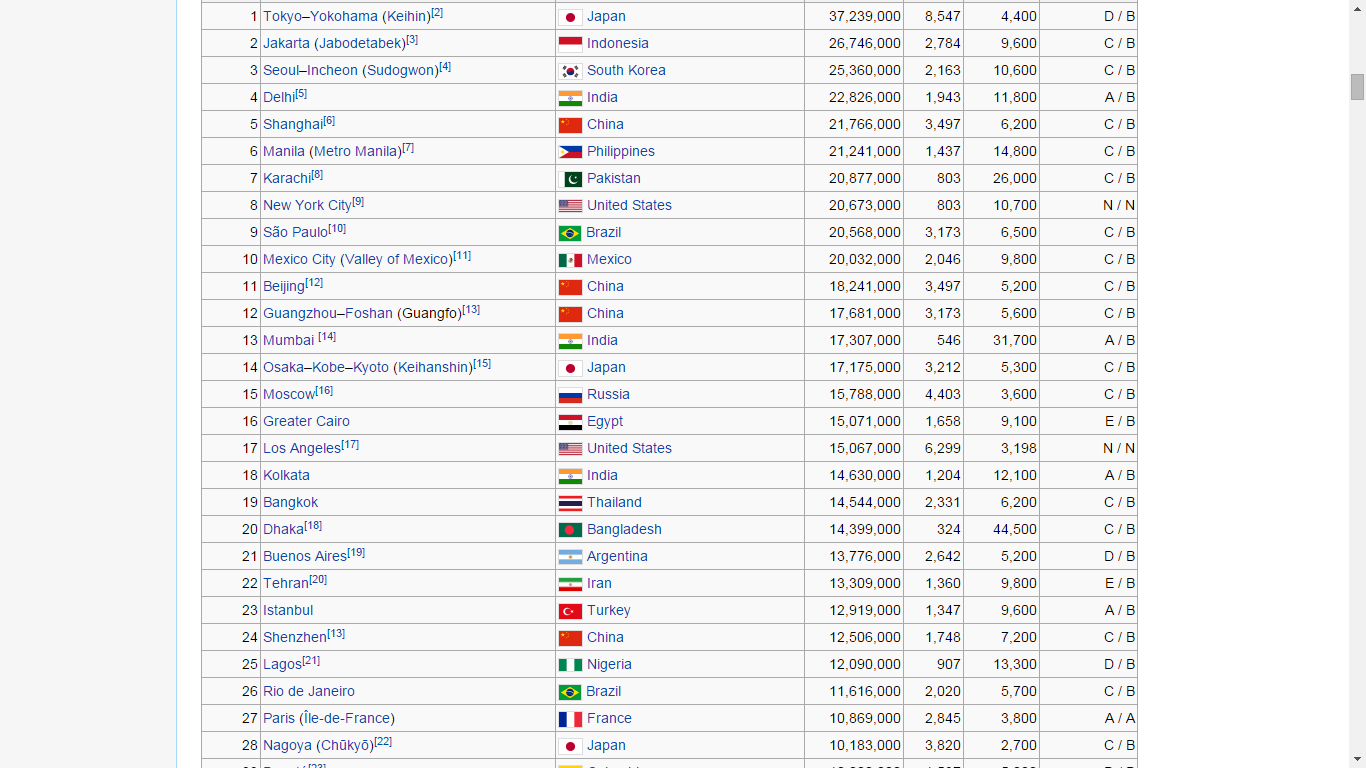This screenshot has height=768, width=1366.
Task: Click the US flag in the New York City row
Action: pos(570,206)
